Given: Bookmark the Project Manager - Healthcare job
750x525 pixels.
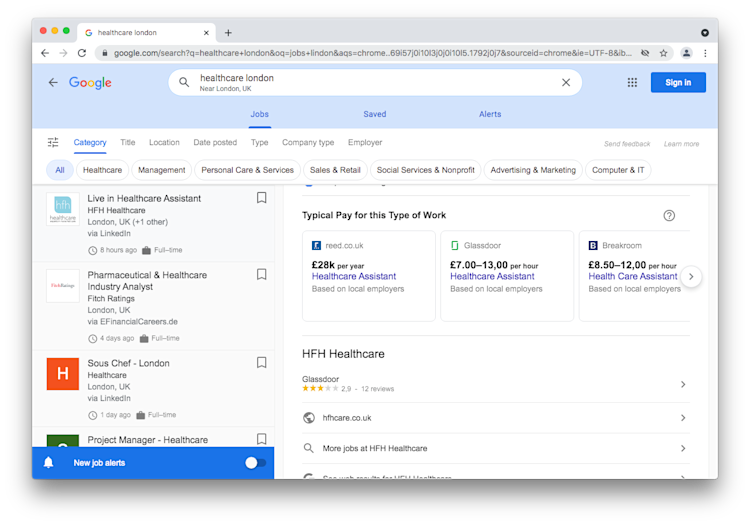Looking at the screenshot, I should [262, 439].
